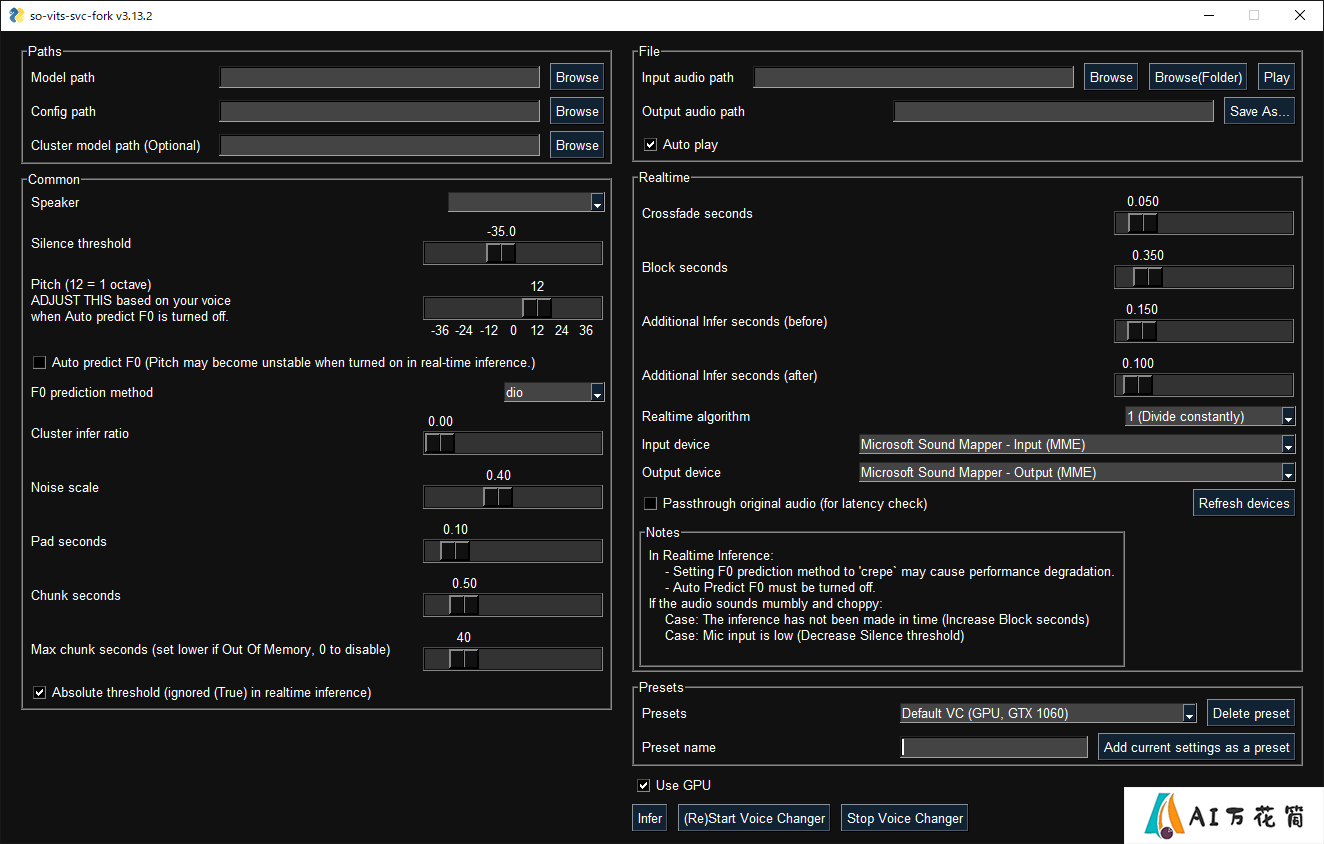This screenshot has width=1324, height=844.
Task: Disable the Use GPU checkbox
Action: (644, 786)
